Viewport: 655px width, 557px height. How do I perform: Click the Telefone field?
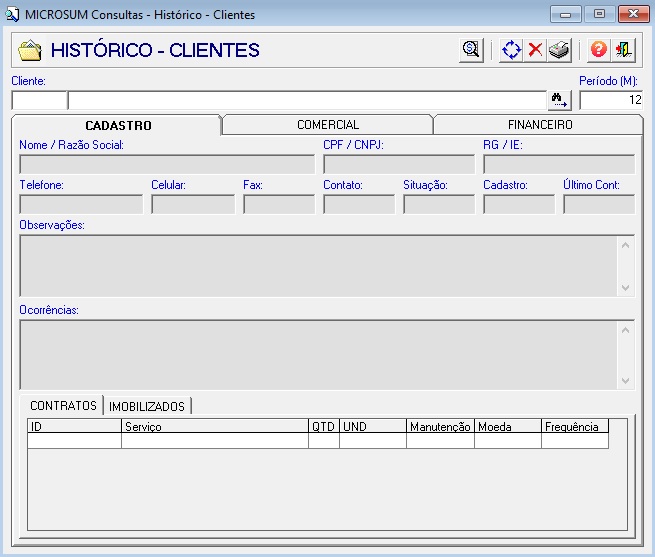coord(81,204)
